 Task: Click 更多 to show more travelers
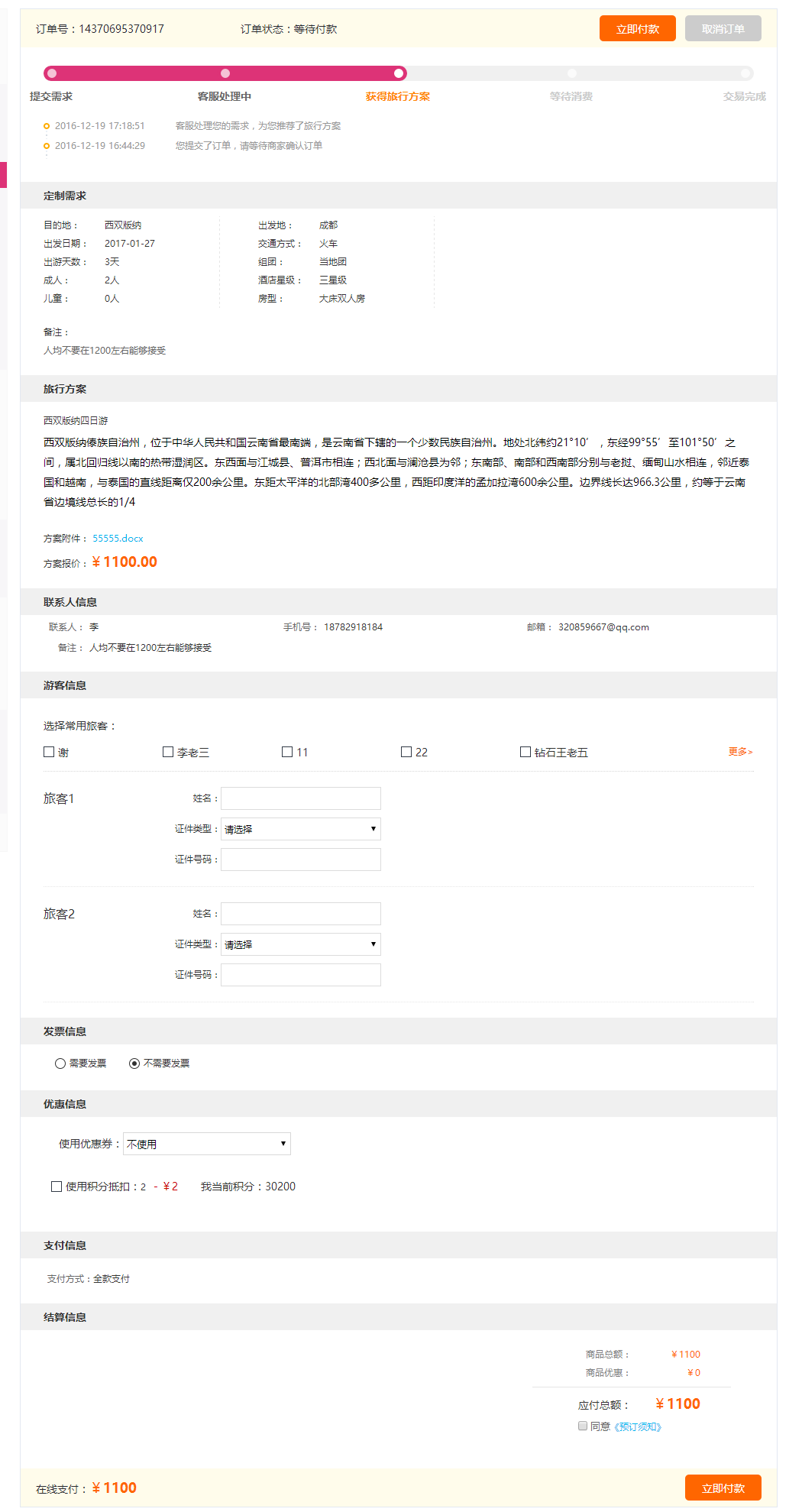739,752
